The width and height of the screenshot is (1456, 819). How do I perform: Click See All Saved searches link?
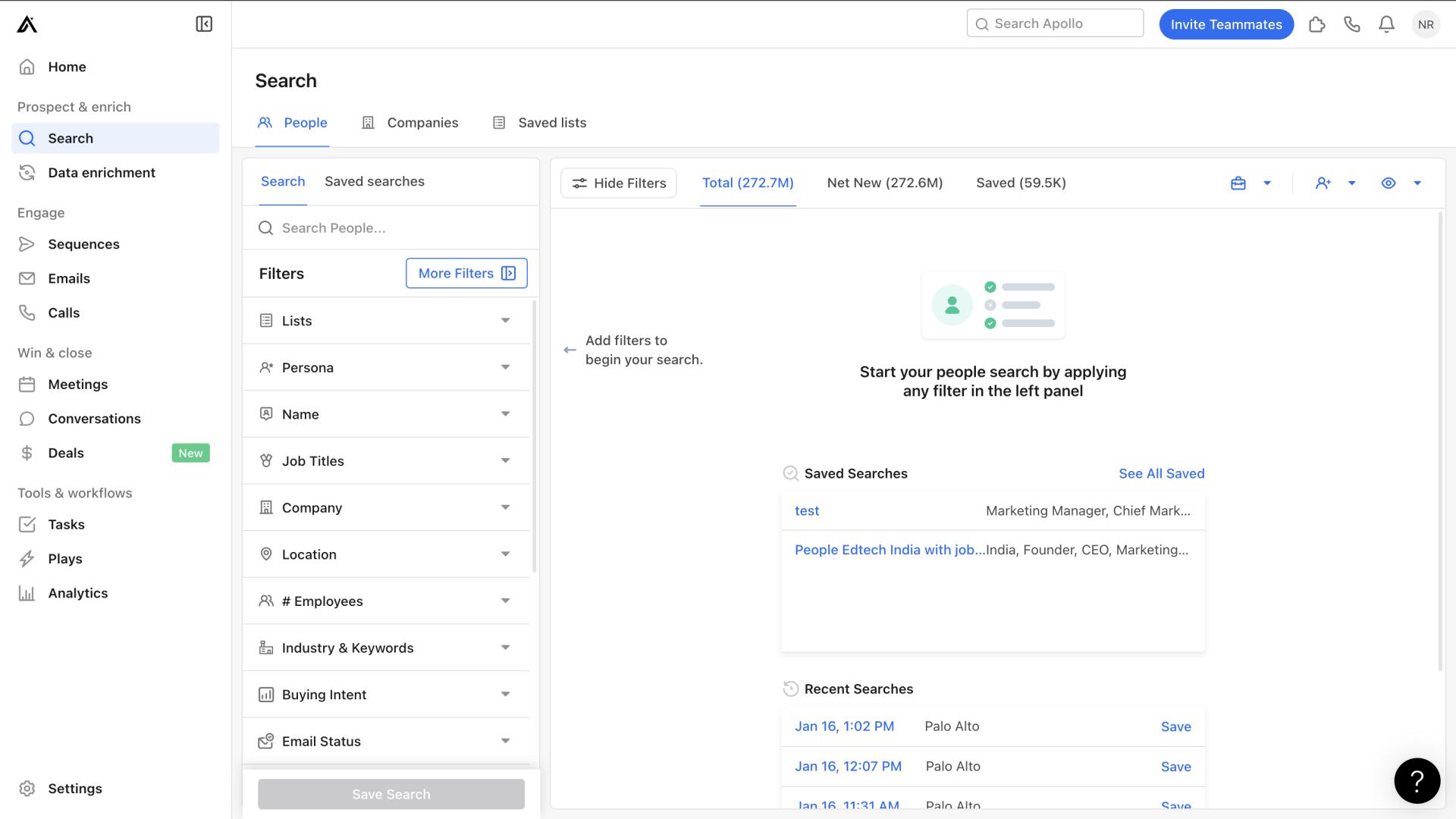coord(1161,473)
